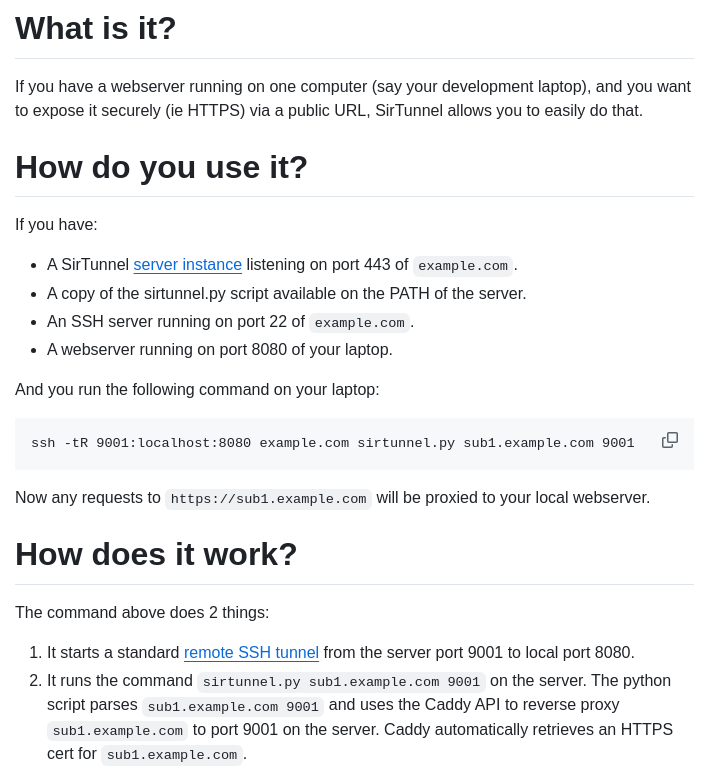Click example.com code in the port 443 bullet

click(462, 266)
